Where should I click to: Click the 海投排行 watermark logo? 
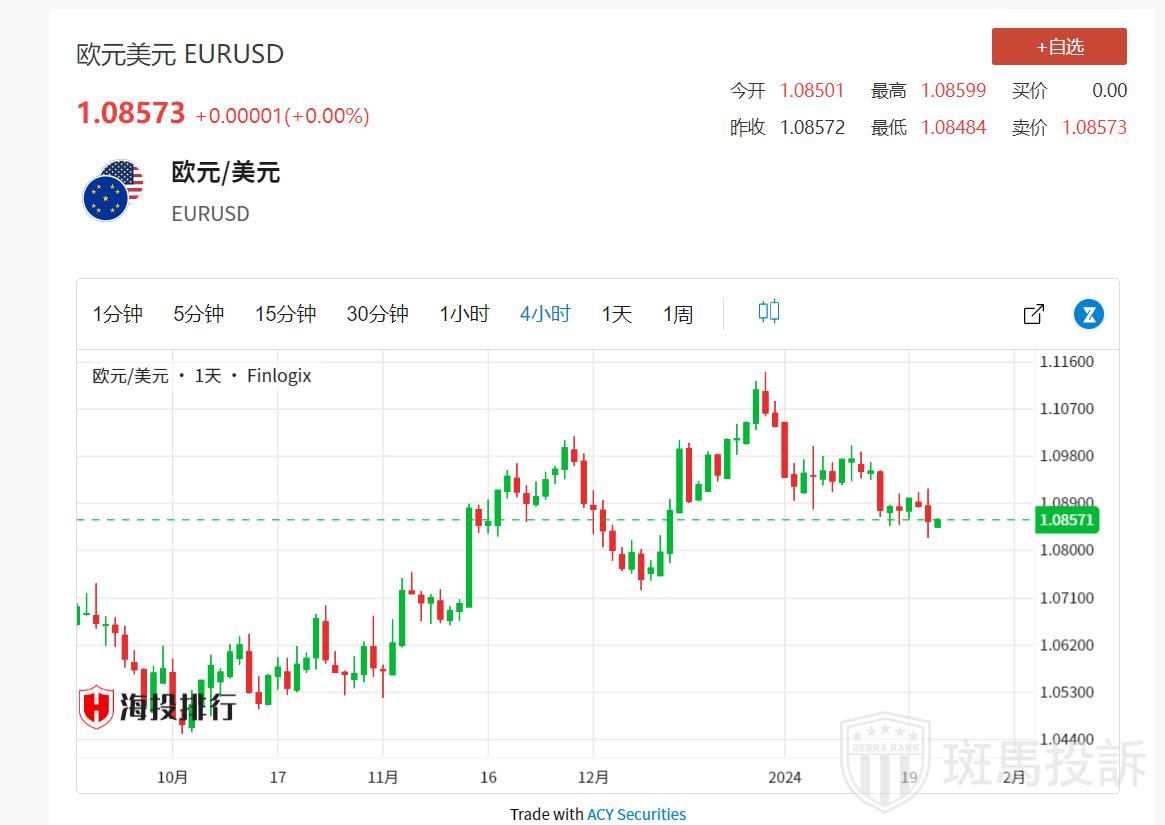158,707
